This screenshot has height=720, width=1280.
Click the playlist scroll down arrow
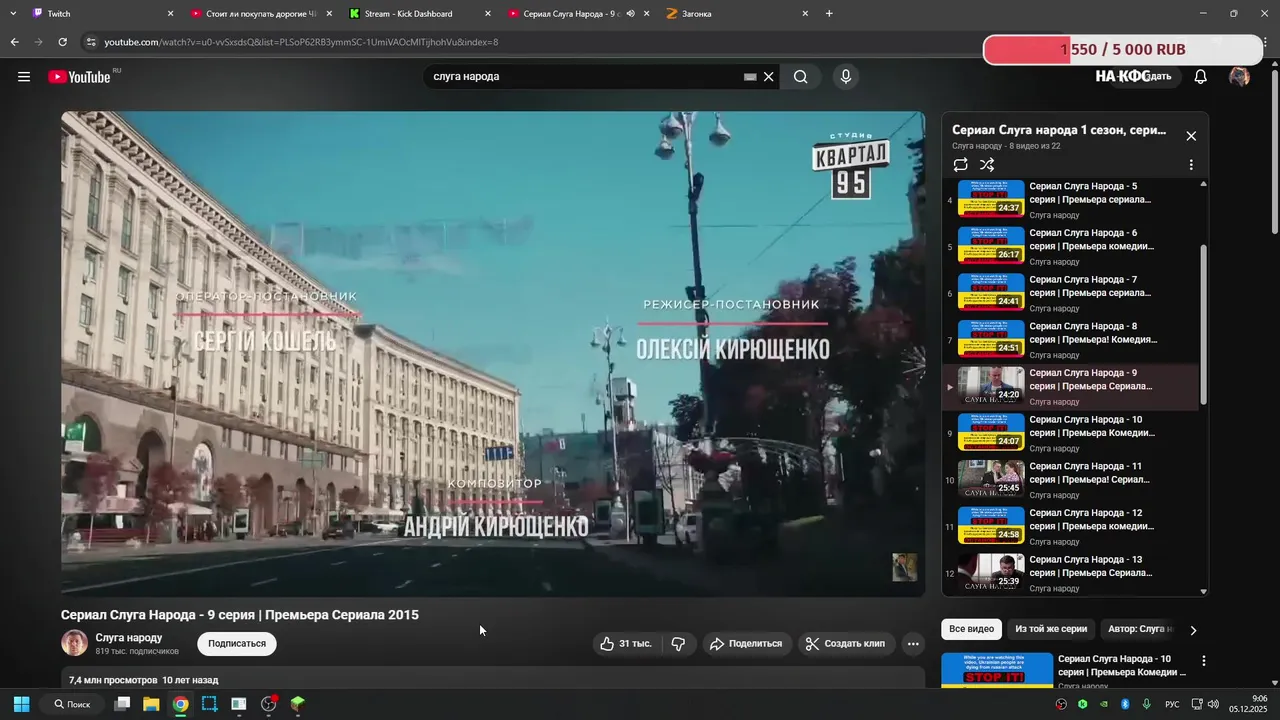[x=1204, y=591]
